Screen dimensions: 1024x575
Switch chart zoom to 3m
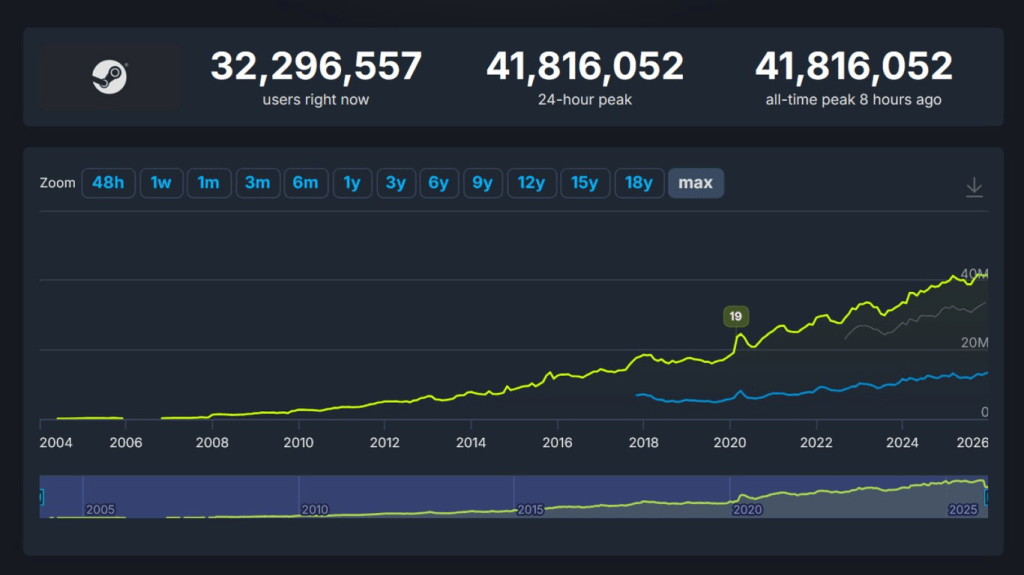coord(257,183)
